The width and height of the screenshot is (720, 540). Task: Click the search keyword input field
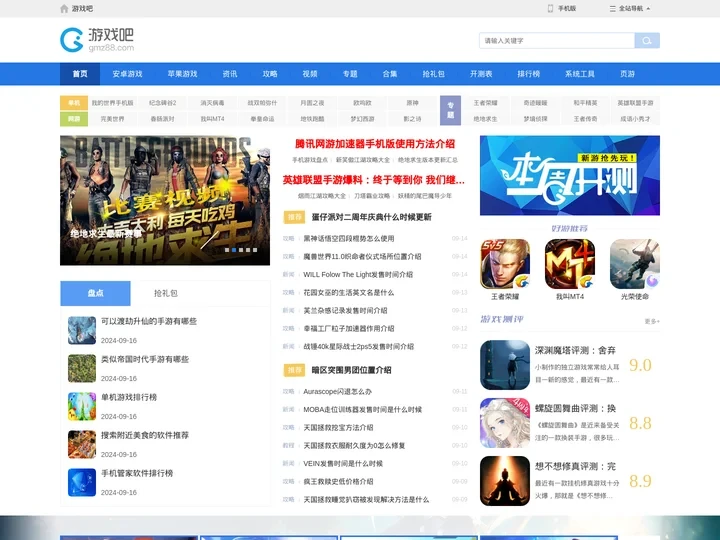[x=557, y=40]
